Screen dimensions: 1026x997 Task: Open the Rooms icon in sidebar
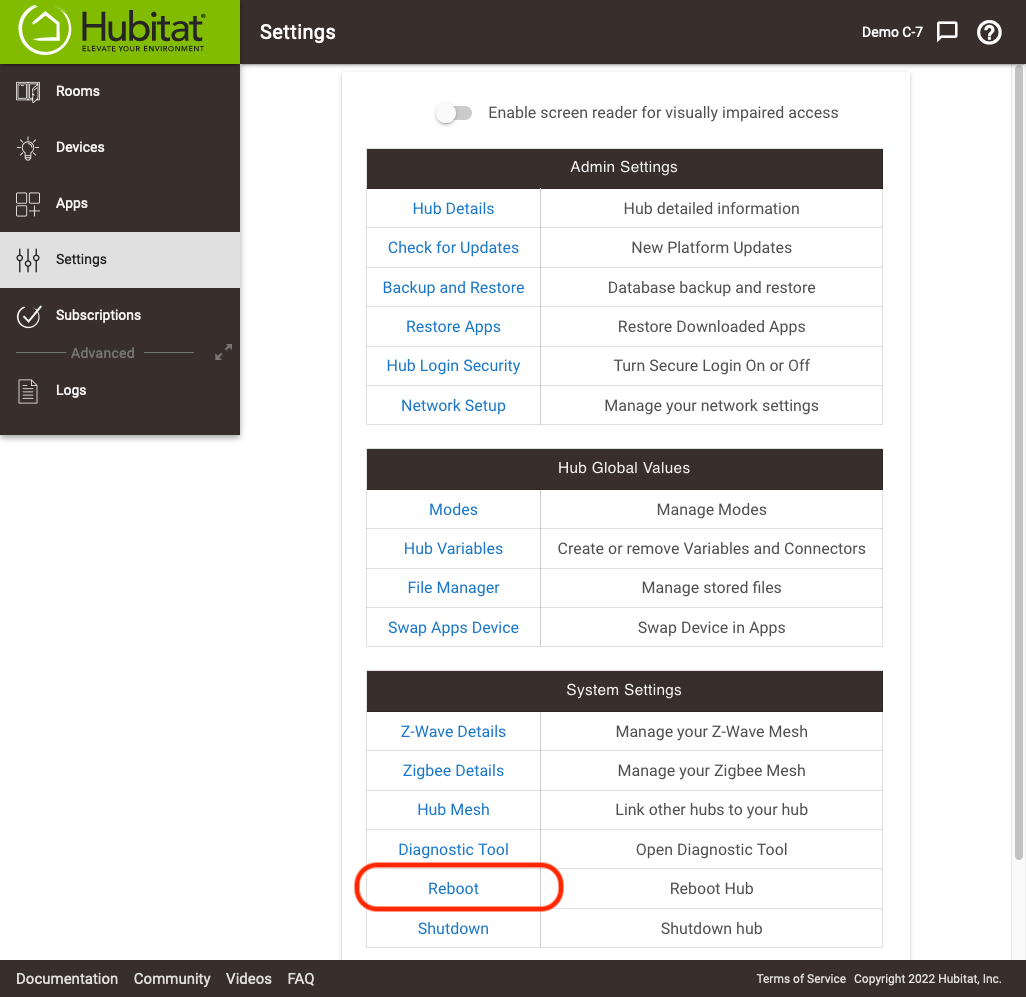pyautogui.click(x=27, y=92)
